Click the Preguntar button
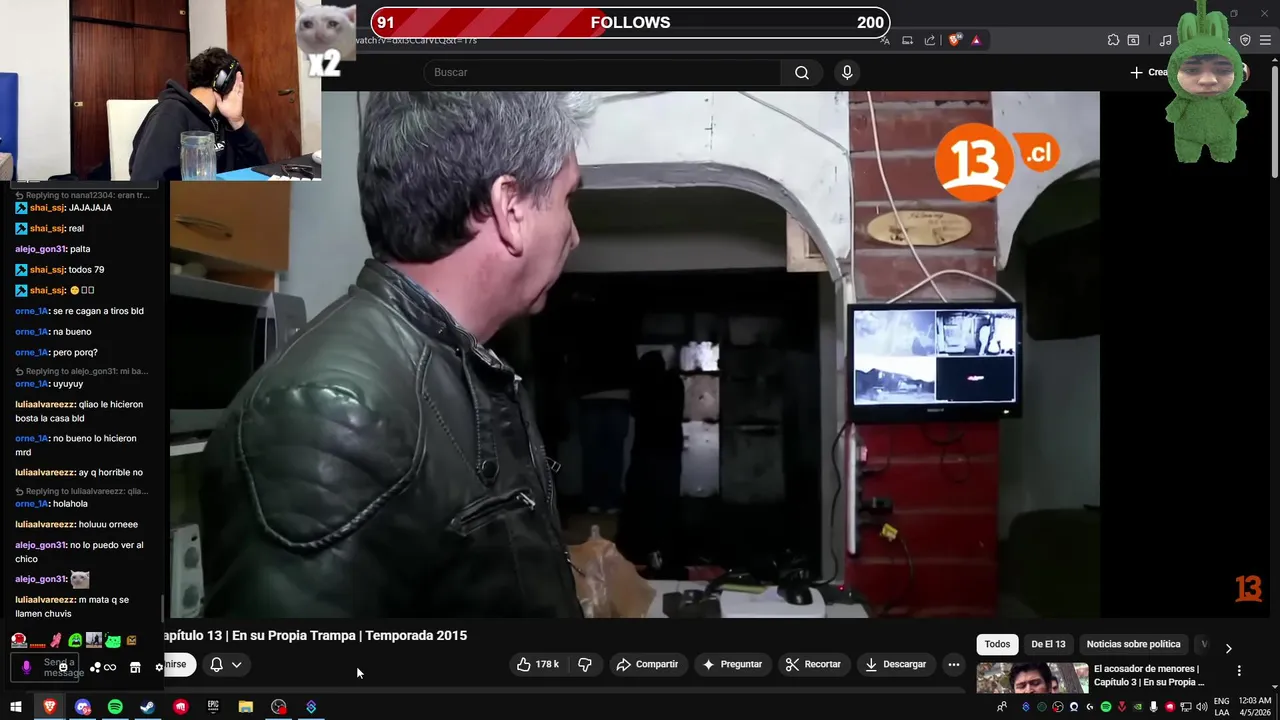 (732, 664)
